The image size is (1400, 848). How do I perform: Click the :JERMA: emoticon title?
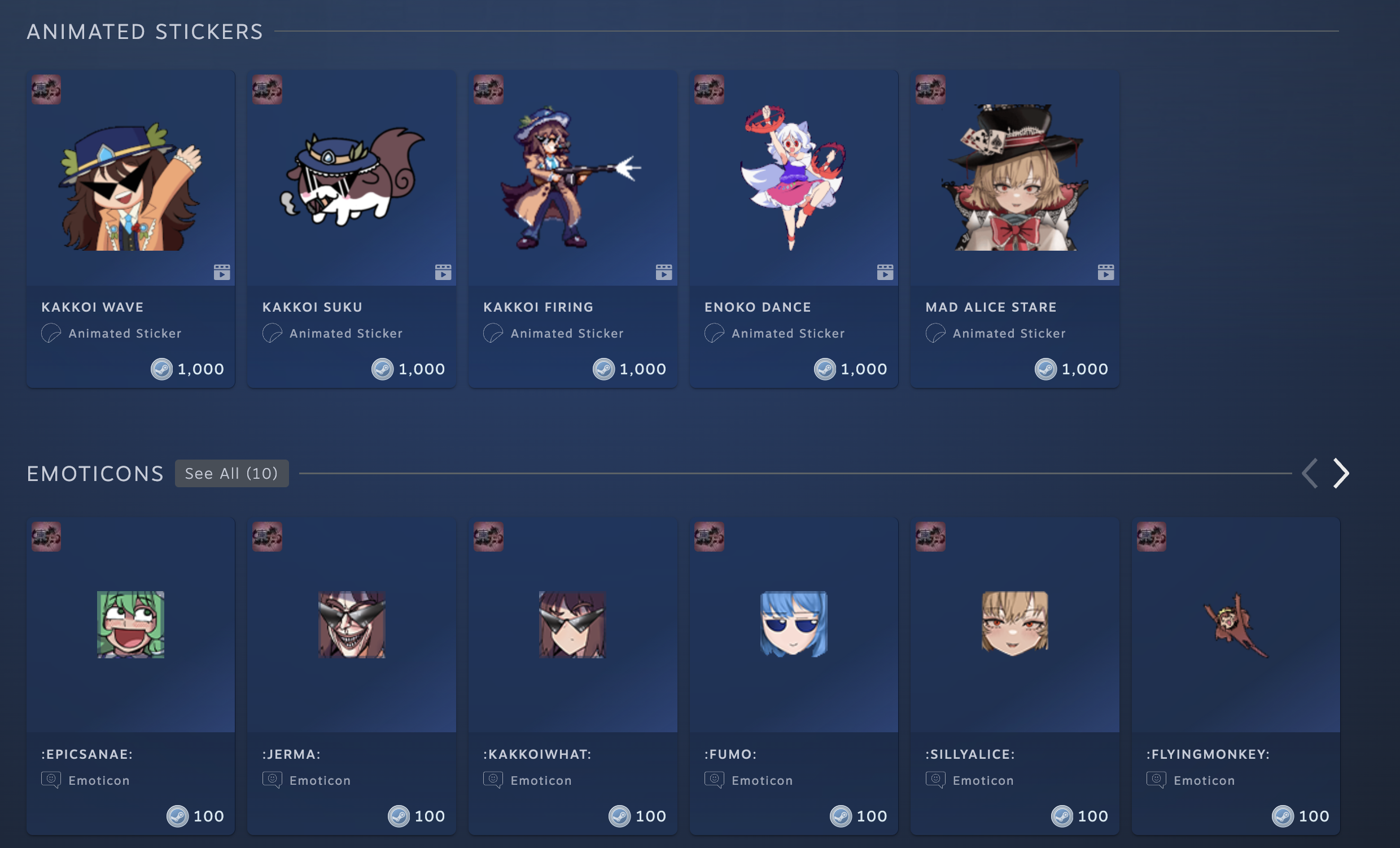291,754
